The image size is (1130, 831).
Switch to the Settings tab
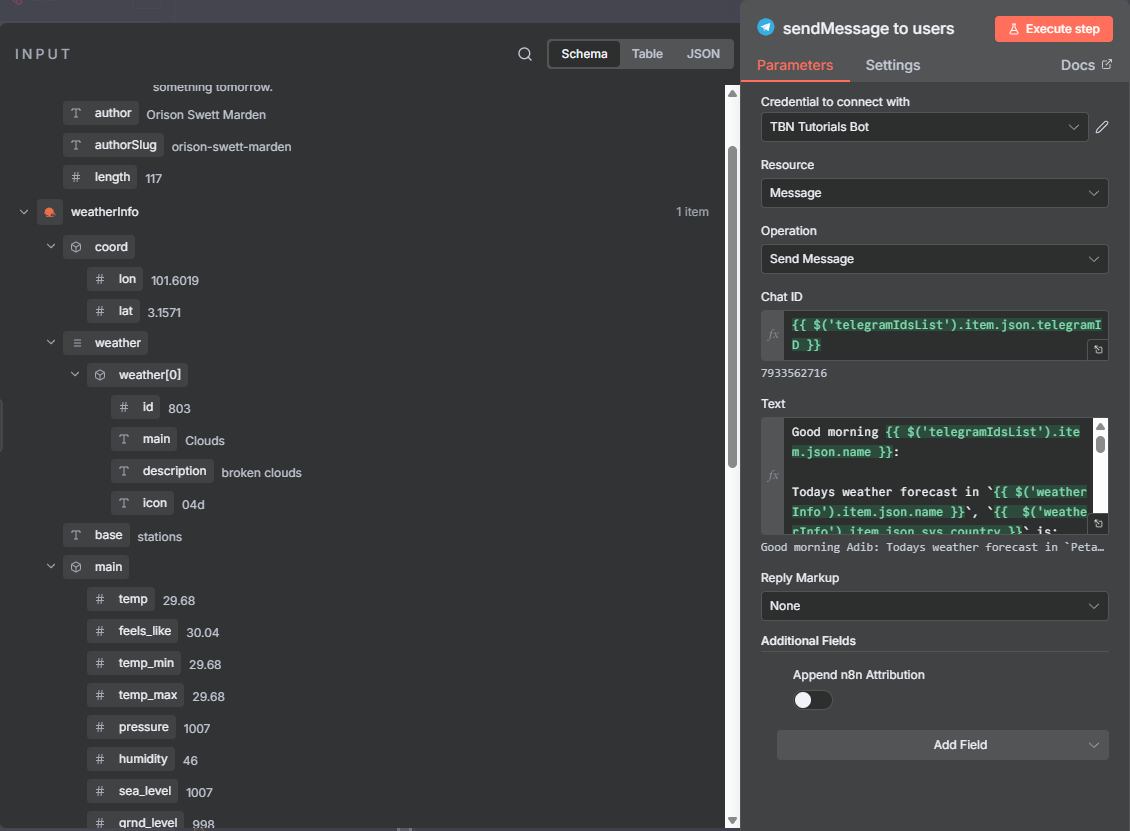892,65
